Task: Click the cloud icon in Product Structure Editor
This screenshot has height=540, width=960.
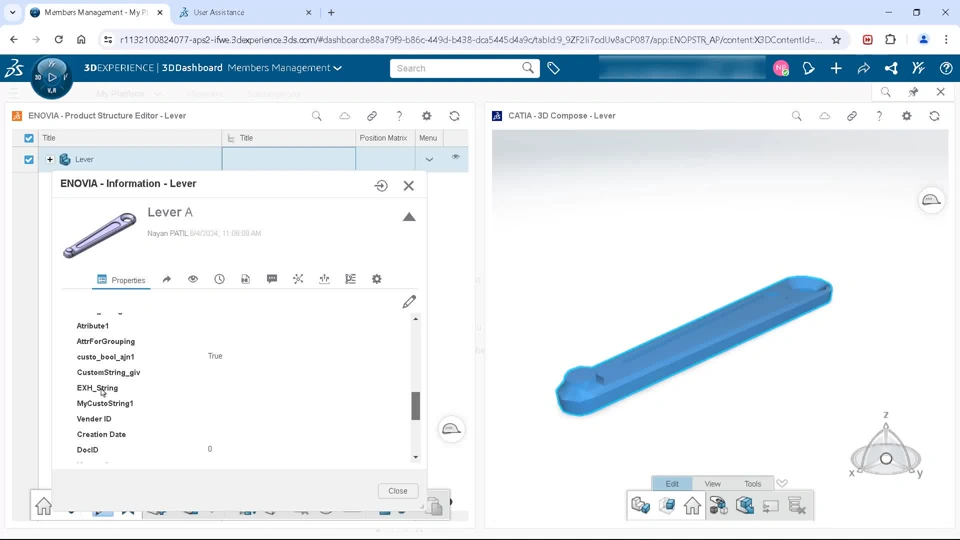Action: tap(345, 116)
